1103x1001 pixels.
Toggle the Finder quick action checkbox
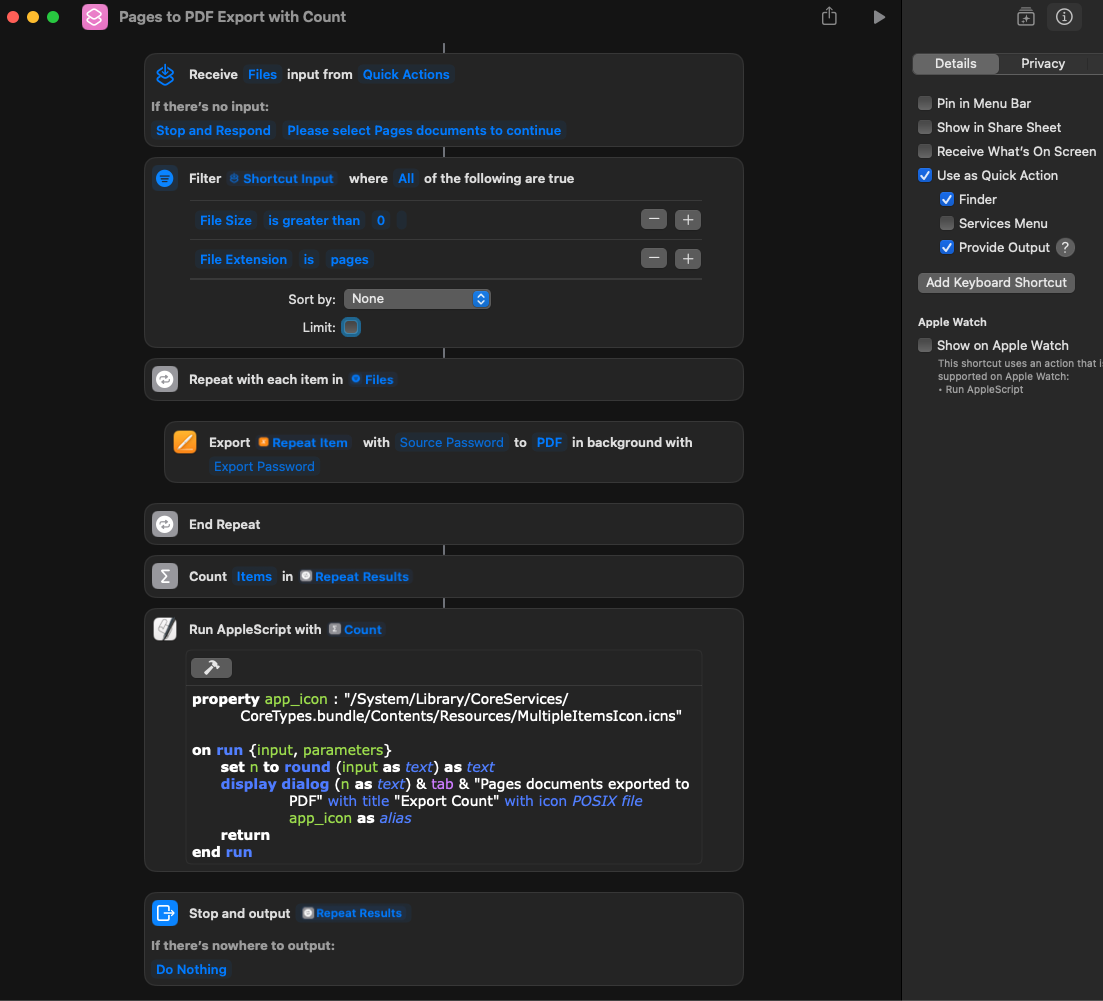tap(947, 199)
